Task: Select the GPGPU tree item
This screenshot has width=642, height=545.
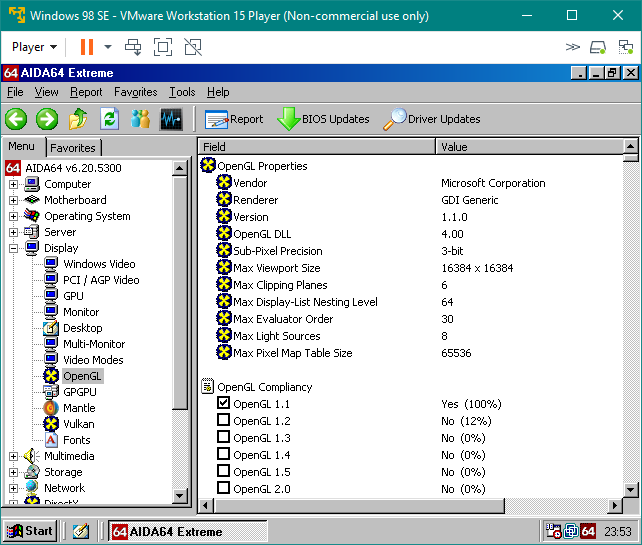Action: (x=80, y=392)
